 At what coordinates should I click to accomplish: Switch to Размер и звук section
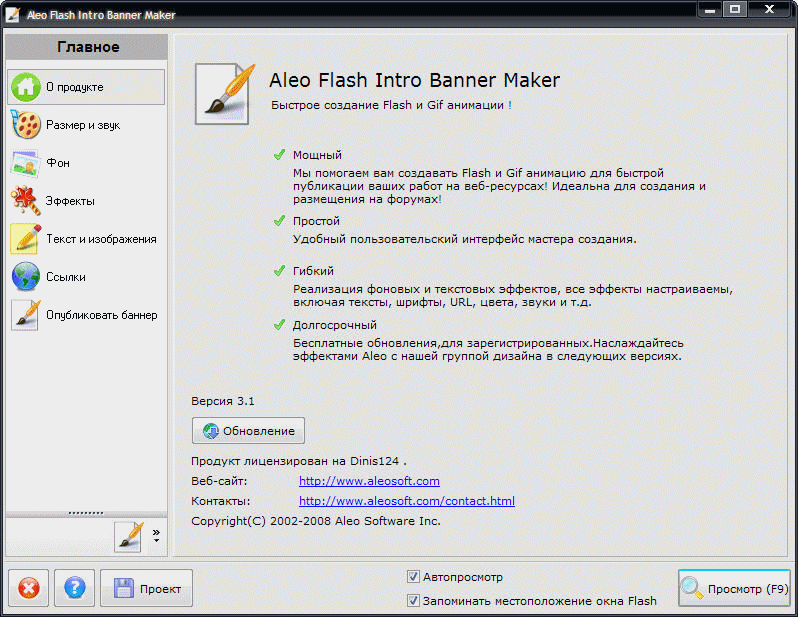click(83, 125)
